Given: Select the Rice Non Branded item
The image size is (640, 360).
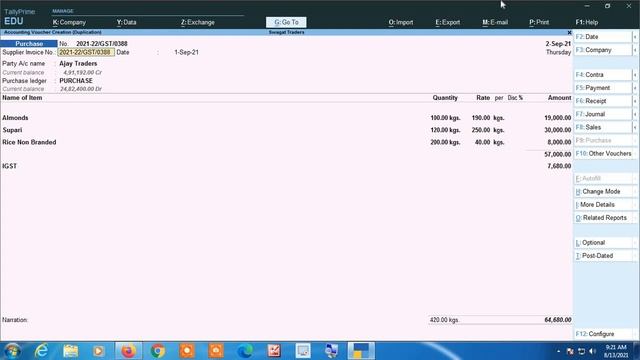Looking at the screenshot, I should (29, 142).
